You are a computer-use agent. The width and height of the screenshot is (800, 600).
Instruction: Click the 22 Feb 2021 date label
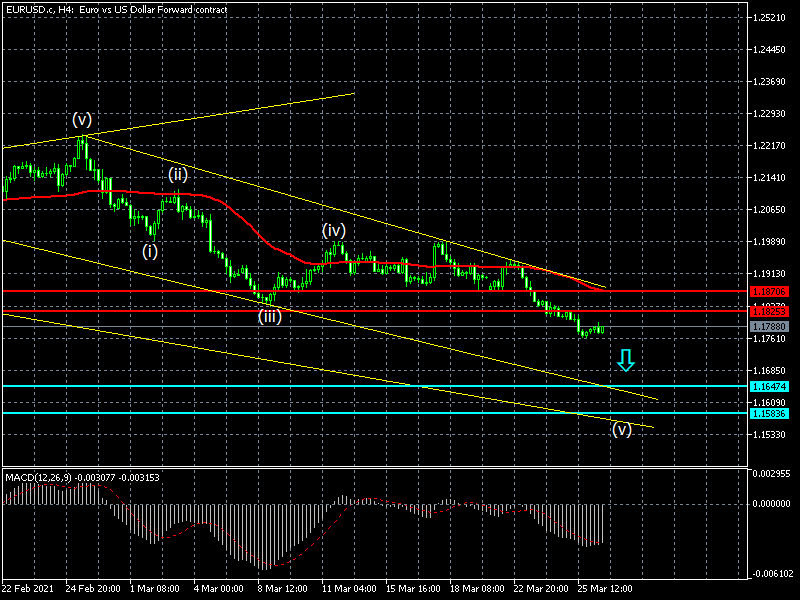tap(28, 589)
